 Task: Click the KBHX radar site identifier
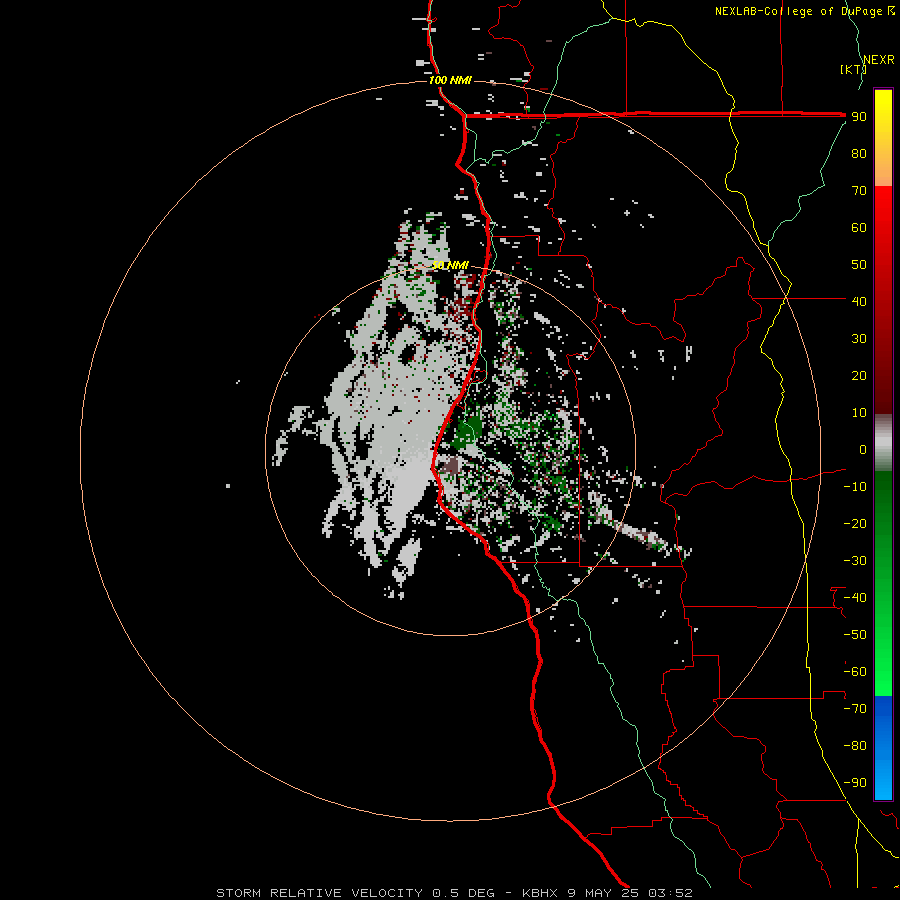coord(540,893)
